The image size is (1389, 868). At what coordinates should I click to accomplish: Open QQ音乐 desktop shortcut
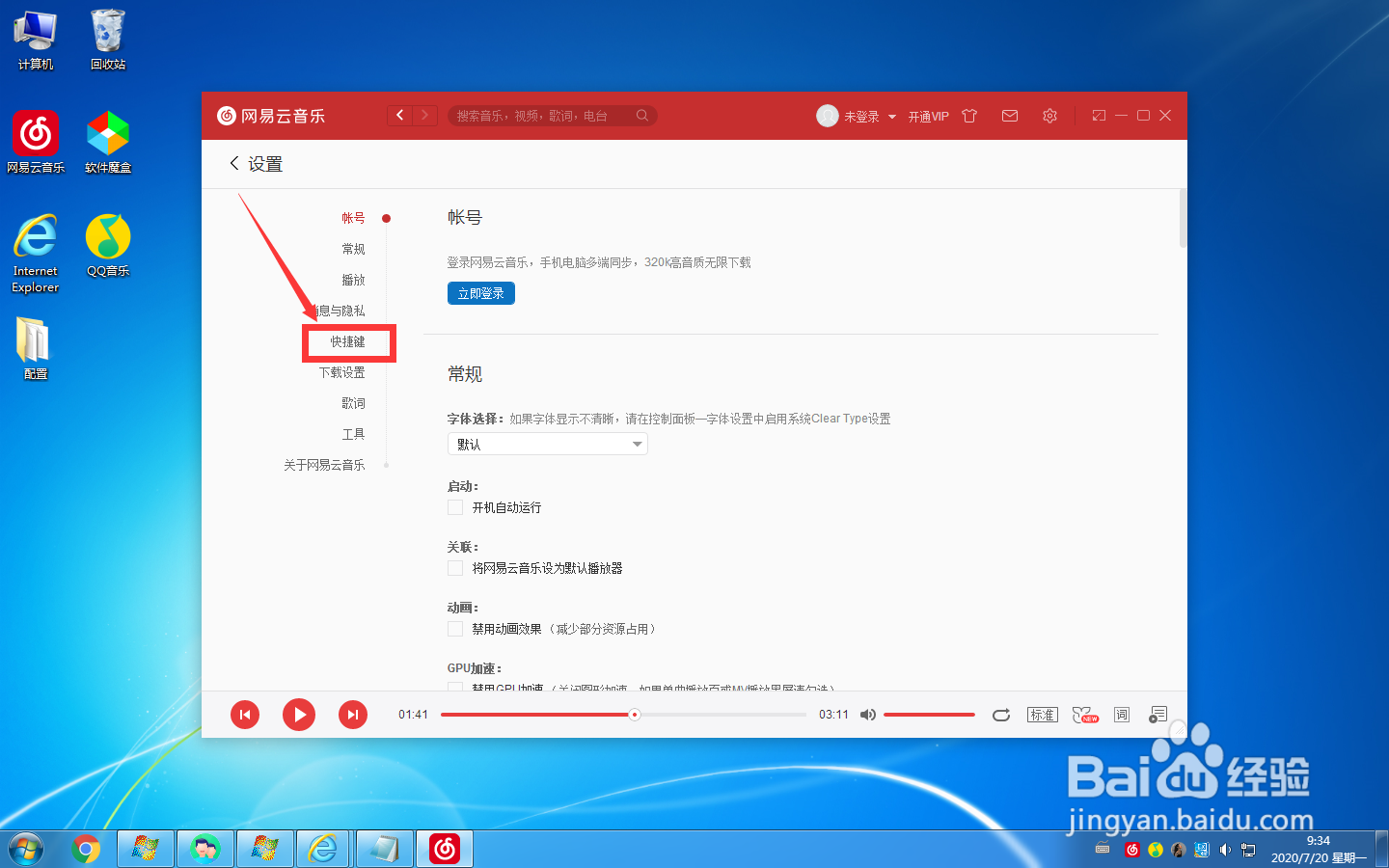click(108, 246)
